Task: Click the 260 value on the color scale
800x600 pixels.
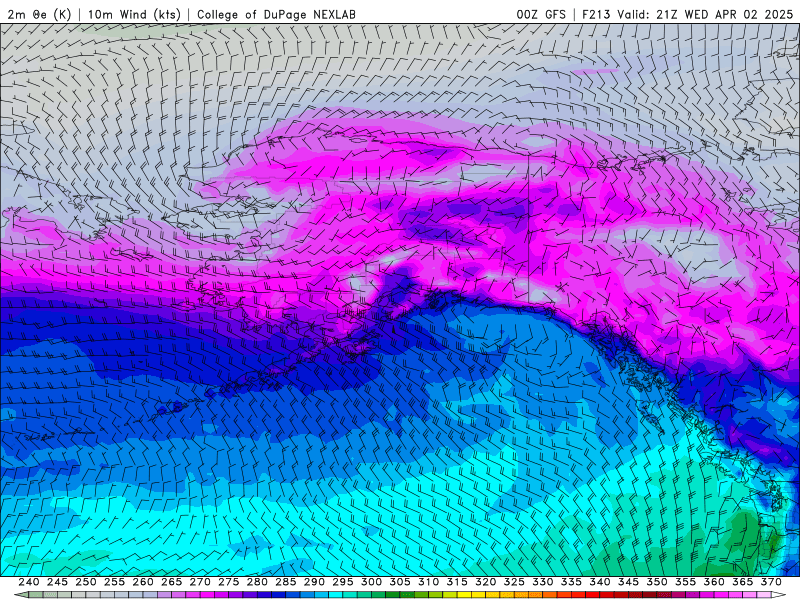Action: 143,582
